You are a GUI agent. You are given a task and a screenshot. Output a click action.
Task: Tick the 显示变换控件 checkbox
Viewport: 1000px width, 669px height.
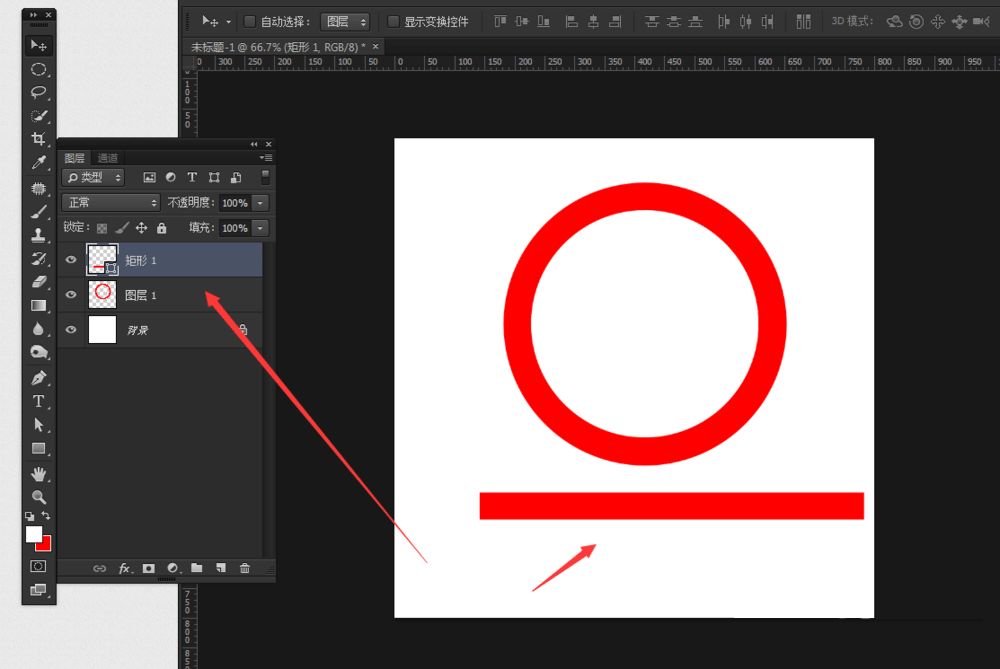(393, 21)
